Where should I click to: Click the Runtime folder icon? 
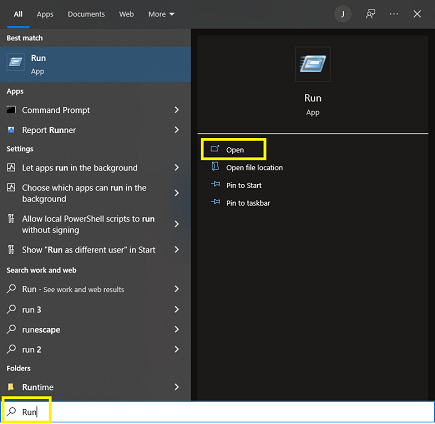[x=11, y=387]
